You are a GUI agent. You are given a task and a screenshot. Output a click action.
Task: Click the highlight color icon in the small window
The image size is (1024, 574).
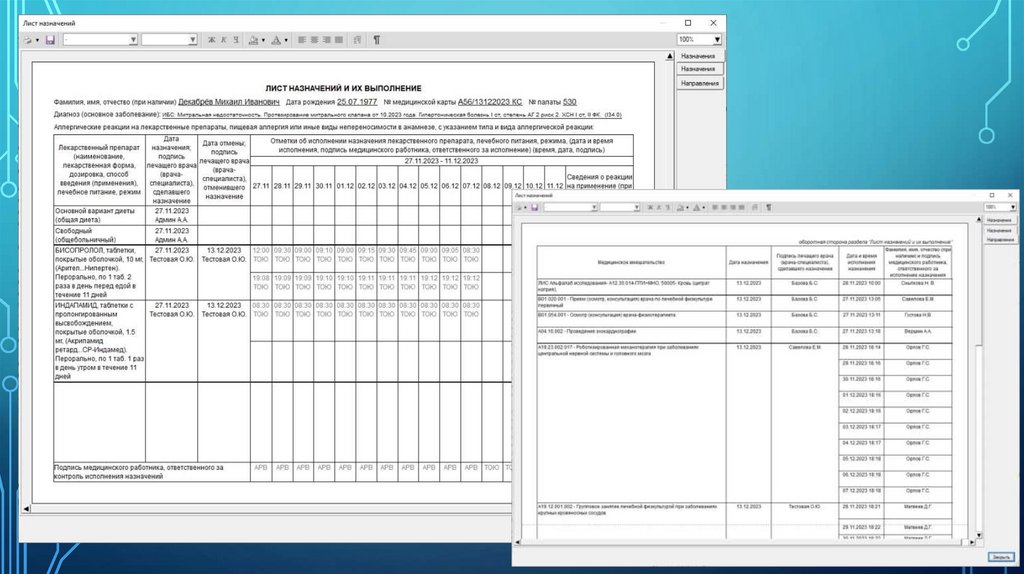click(680, 208)
